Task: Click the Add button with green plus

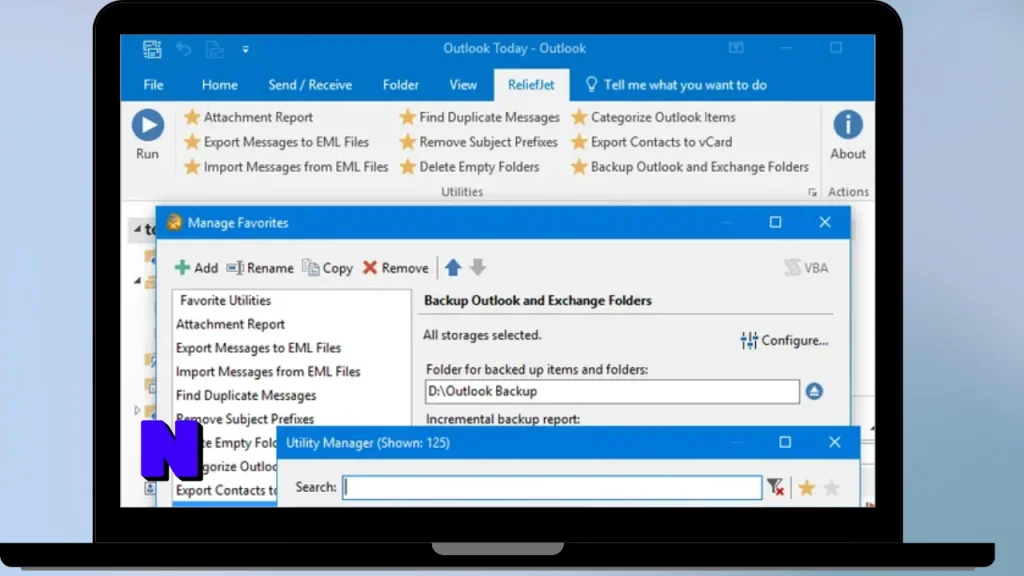Action: [197, 268]
